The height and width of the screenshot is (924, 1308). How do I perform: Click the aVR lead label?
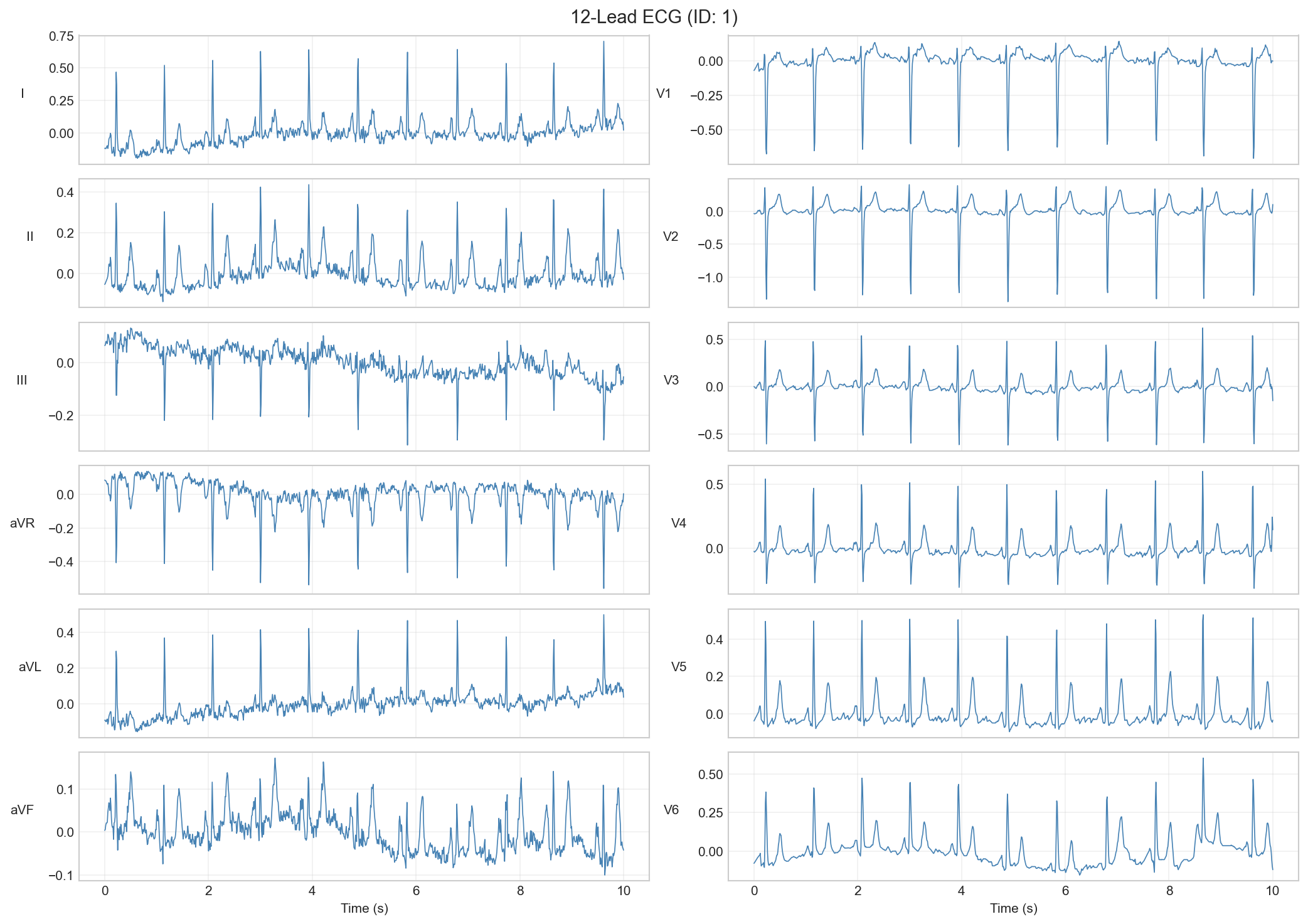[x=23, y=524]
